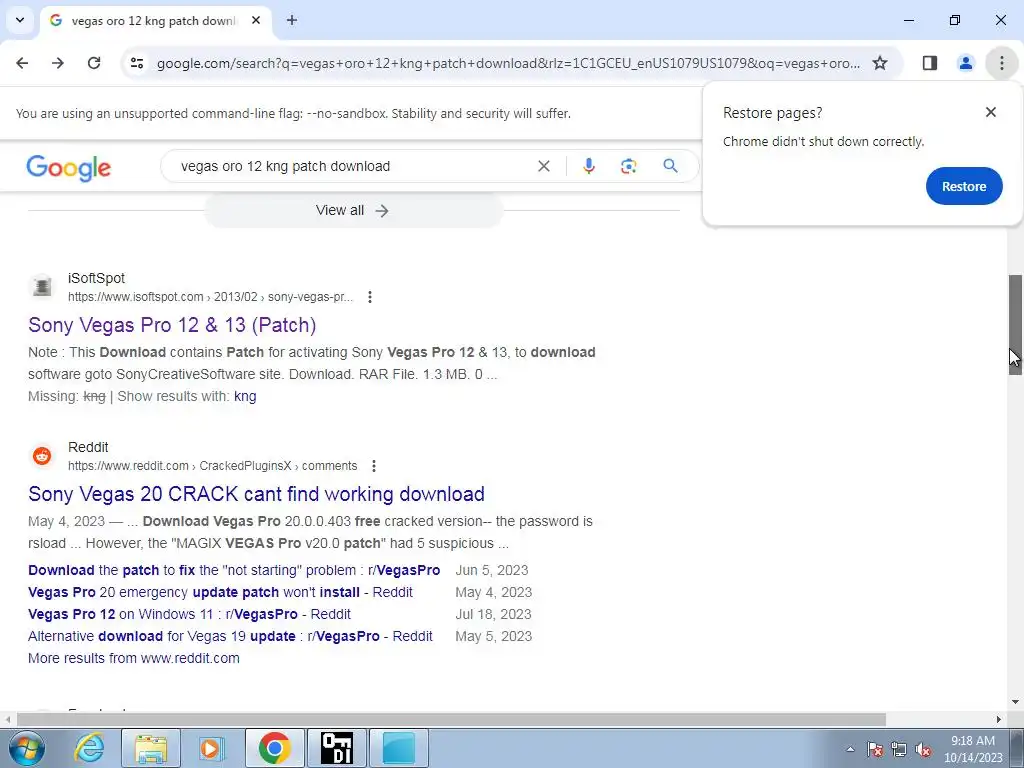Viewport: 1024px width, 768px height.
Task: Open more options for Reddit result
Action: 374,466
